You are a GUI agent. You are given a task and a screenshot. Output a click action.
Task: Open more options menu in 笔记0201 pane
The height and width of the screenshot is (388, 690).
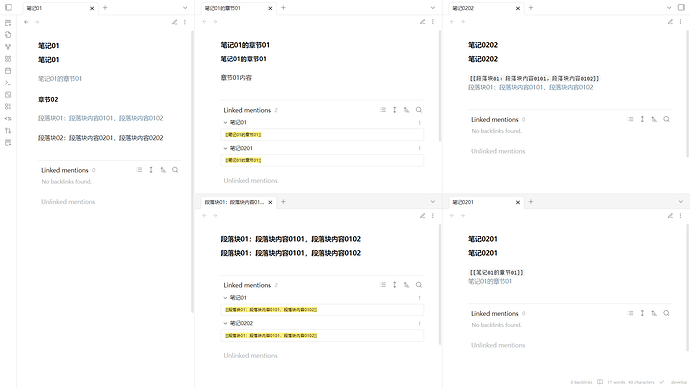(680, 216)
